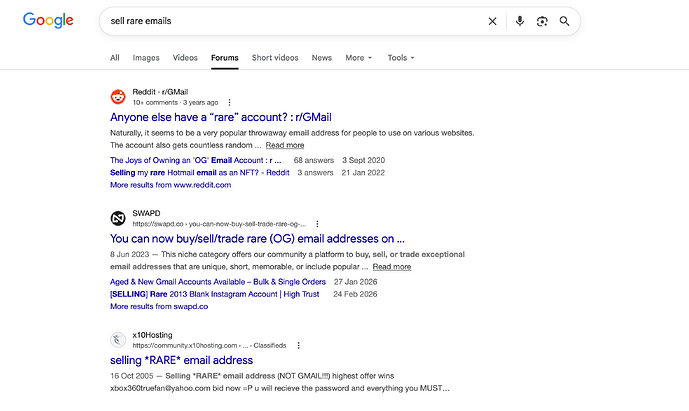Open three-dot menu for the Reddit result
The height and width of the screenshot is (411, 689).
pyautogui.click(x=229, y=102)
